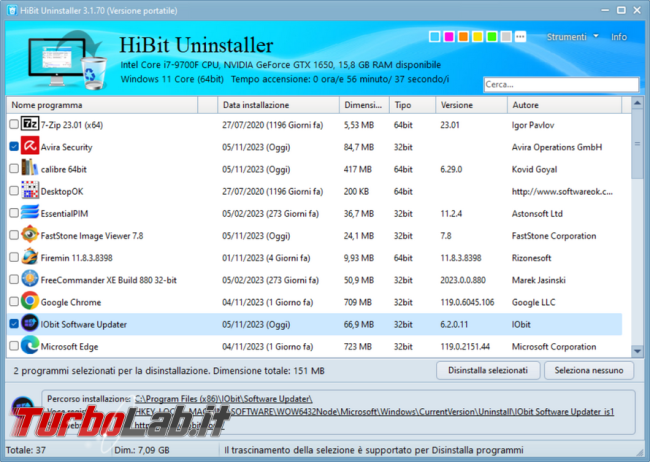Click the Cerca search field
Image resolution: width=650 pixels, height=462 pixels.
[561, 85]
